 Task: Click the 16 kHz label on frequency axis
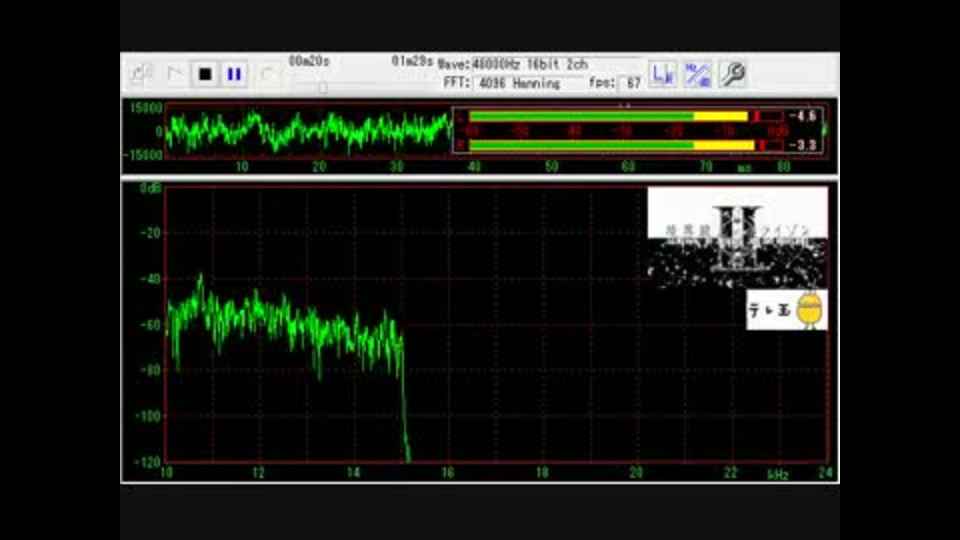coord(448,472)
